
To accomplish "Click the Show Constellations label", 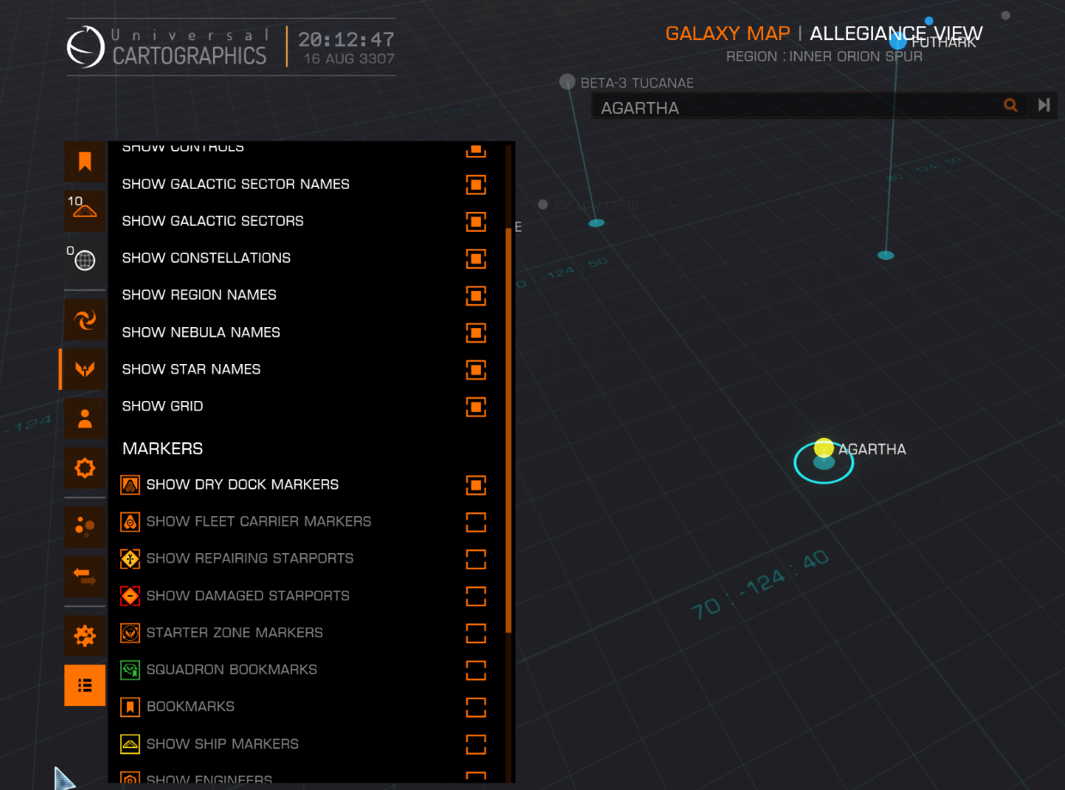I will [x=206, y=258].
